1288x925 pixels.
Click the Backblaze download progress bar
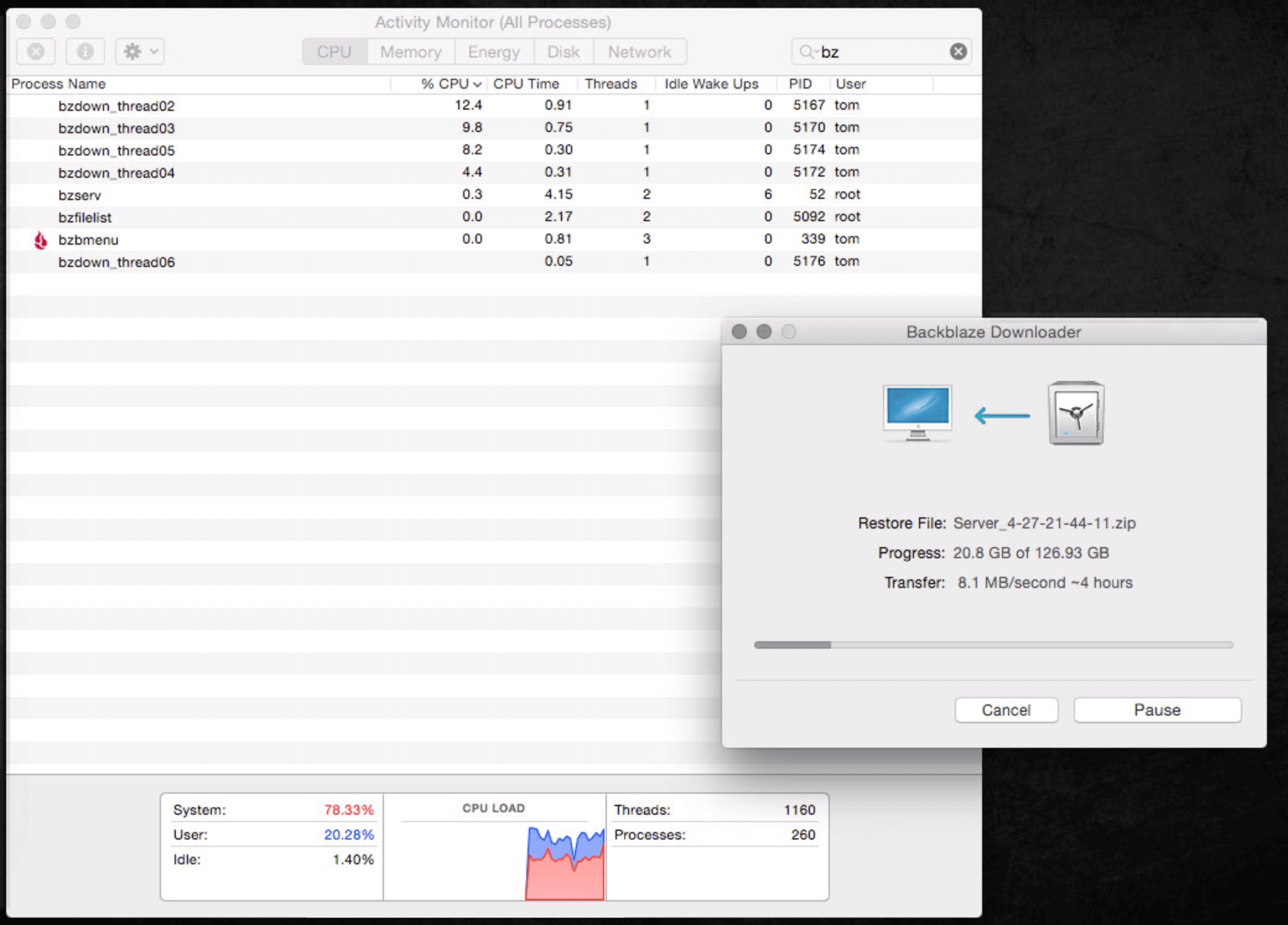(x=993, y=645)
